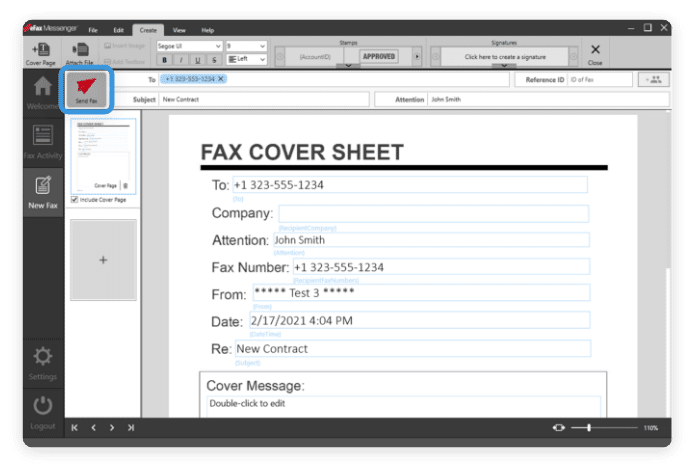Add a Cover Page from ribbon

tap(40, 54)
